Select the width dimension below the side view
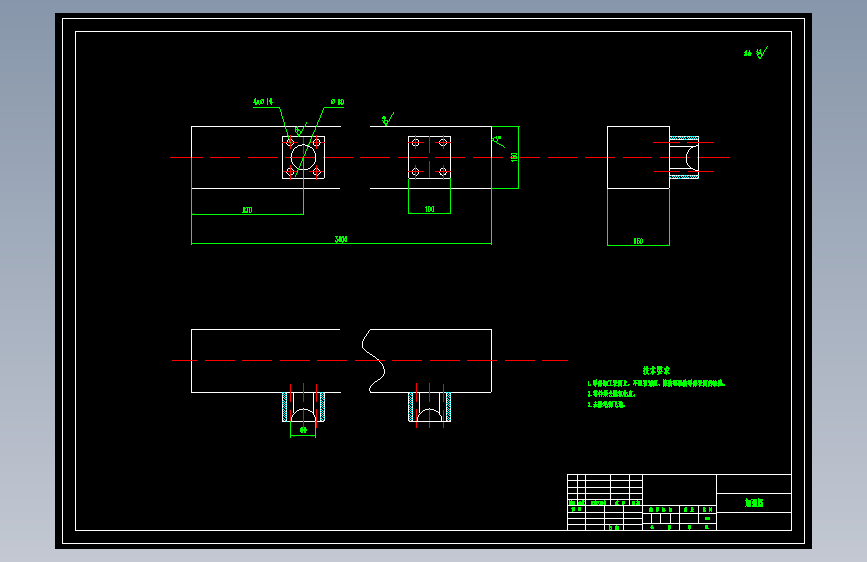867x562 pixels. (x=639, y=241)
